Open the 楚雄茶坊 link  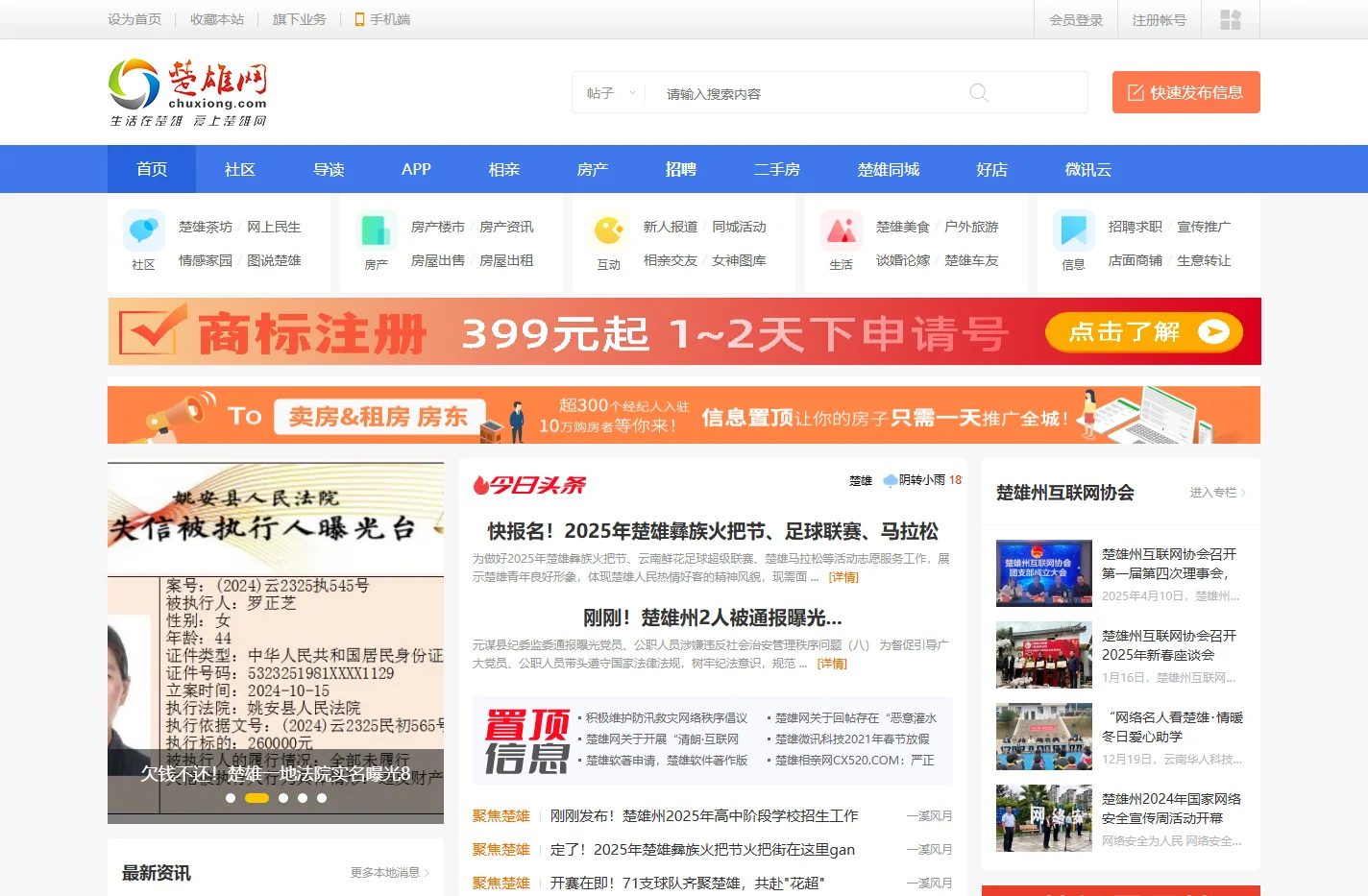[x=206, y=227]
